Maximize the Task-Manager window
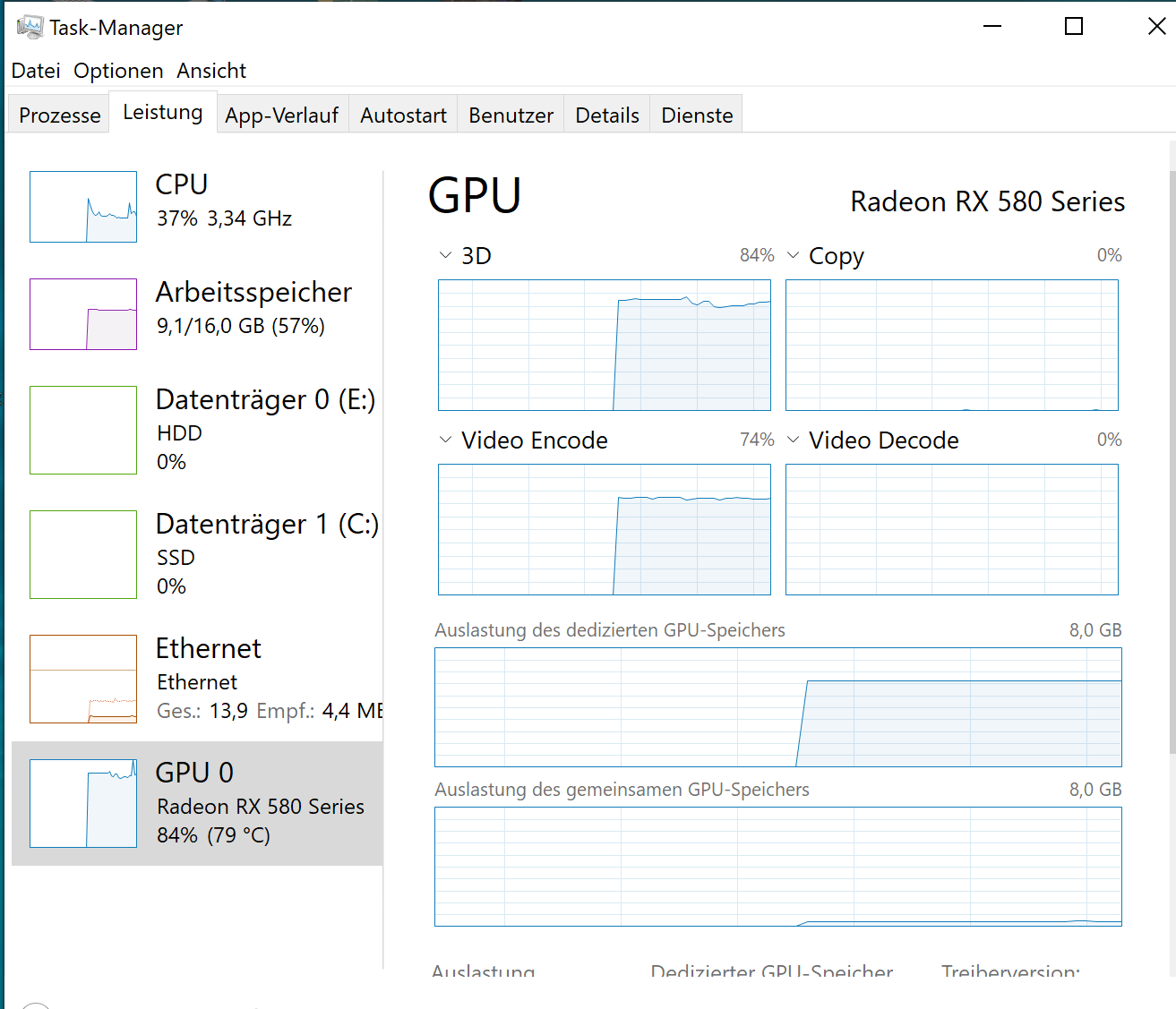Screen dimensions: 1176x1009 [x=1074, y=26]
